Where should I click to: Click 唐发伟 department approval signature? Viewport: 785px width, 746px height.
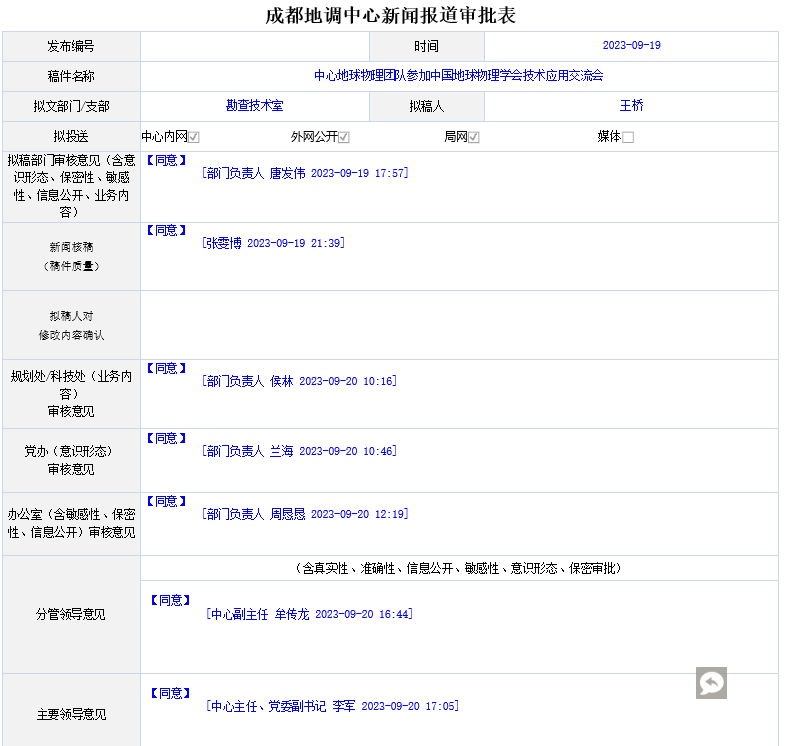[304, 173]
